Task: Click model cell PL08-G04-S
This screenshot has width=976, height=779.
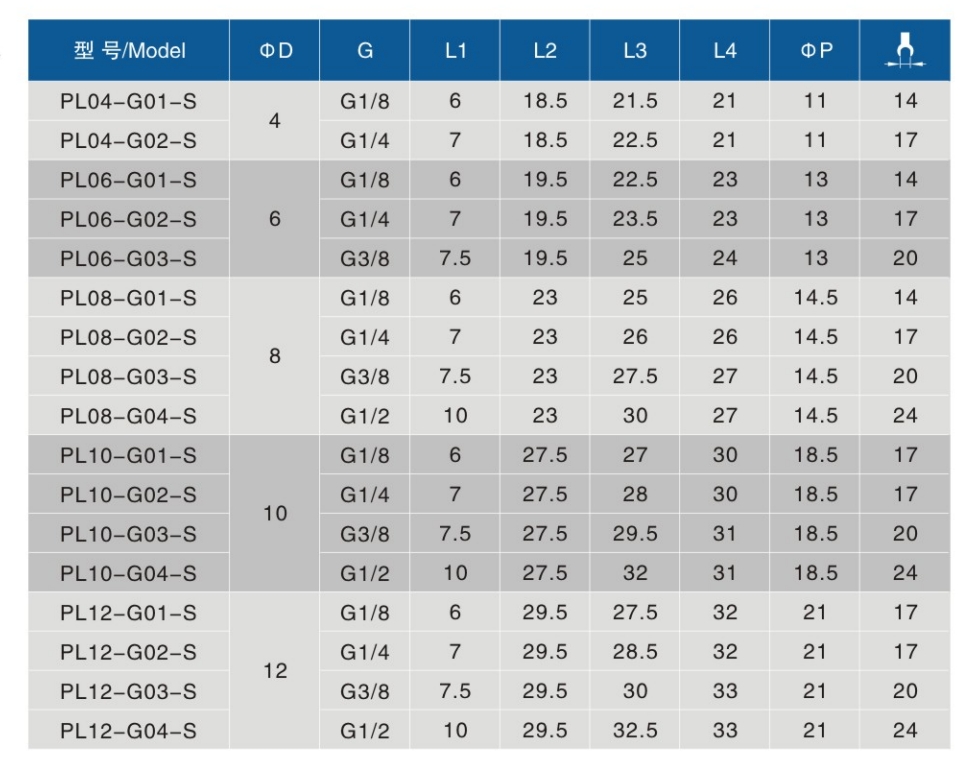Action: pos(129,416)
